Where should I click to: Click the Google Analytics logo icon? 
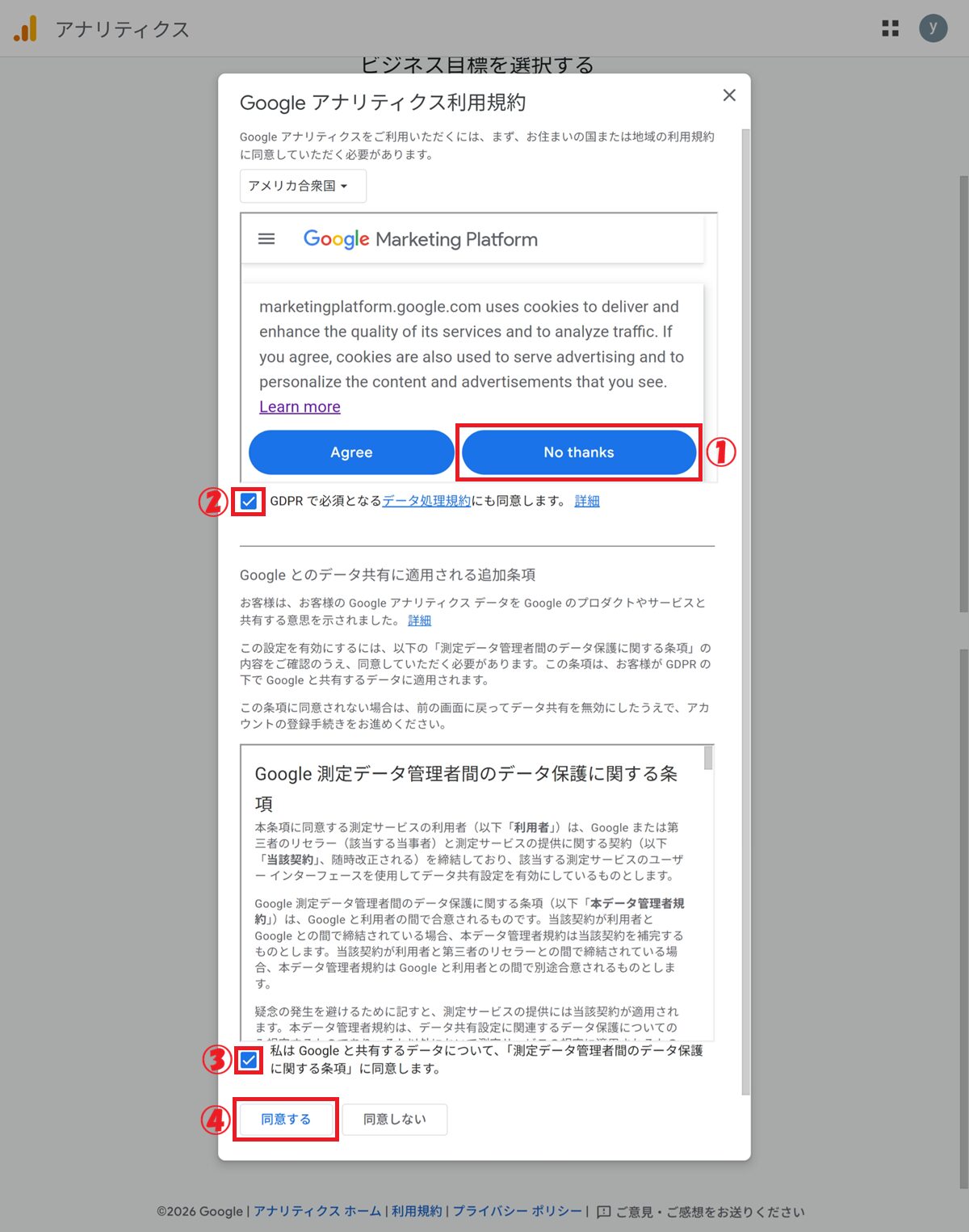(x=25, y=29)
